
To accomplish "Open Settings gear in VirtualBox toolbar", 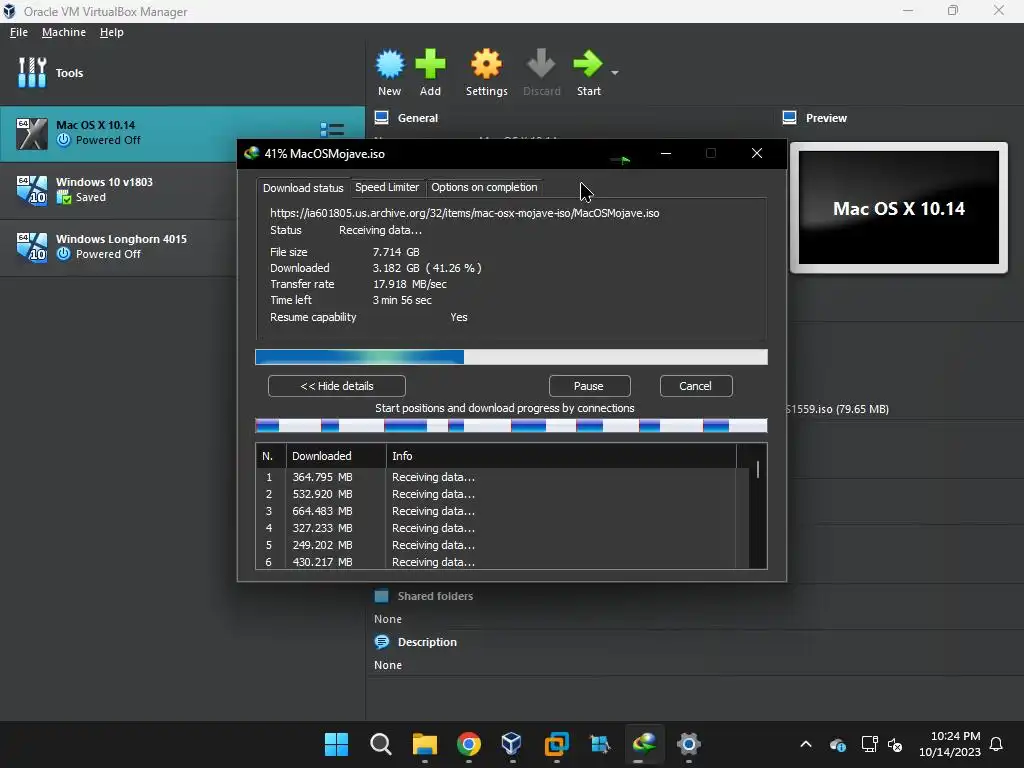I will click(x=487, y=64).
